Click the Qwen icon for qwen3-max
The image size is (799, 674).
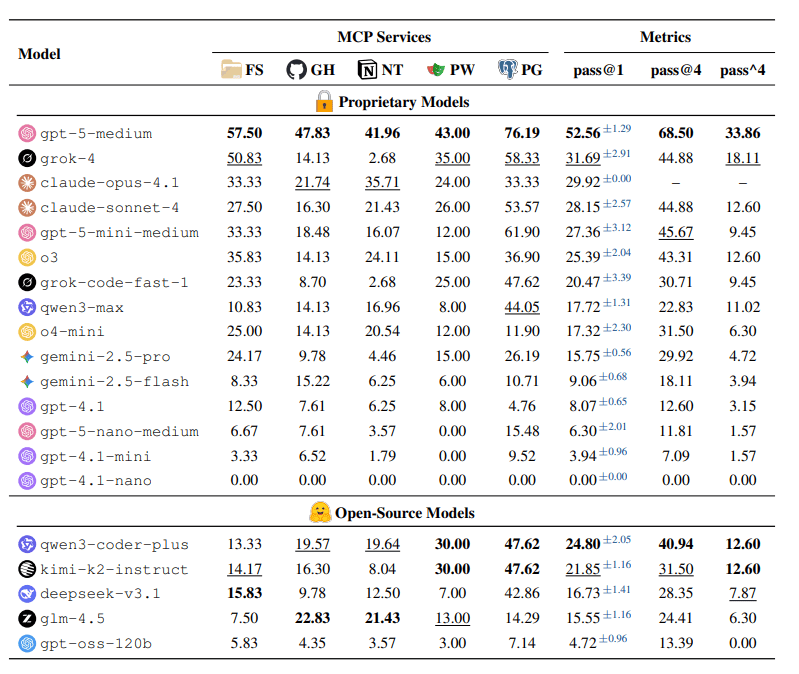click(x=27, y=307)
